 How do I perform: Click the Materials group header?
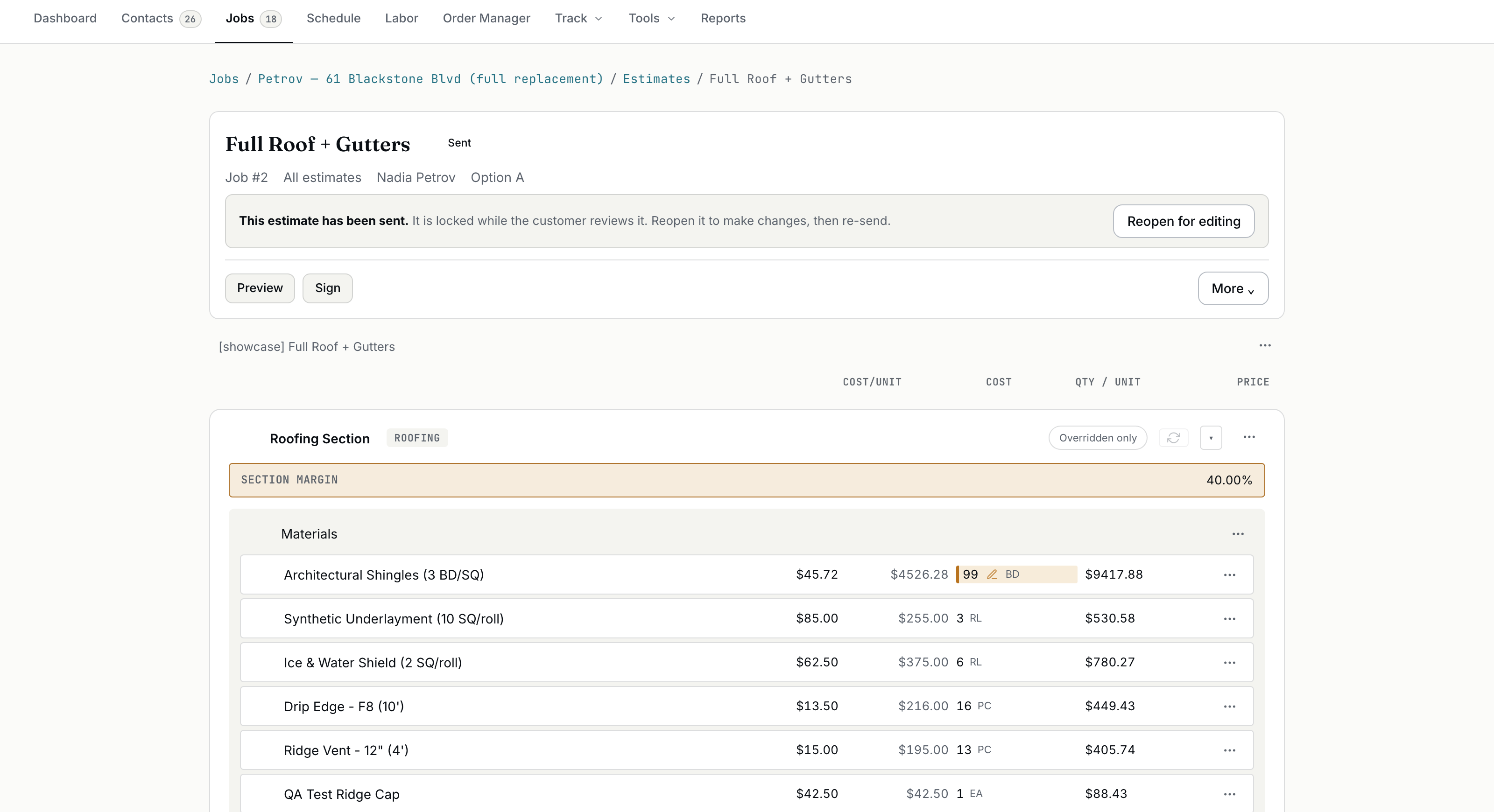pyautogui.click(x=309, y=534)
